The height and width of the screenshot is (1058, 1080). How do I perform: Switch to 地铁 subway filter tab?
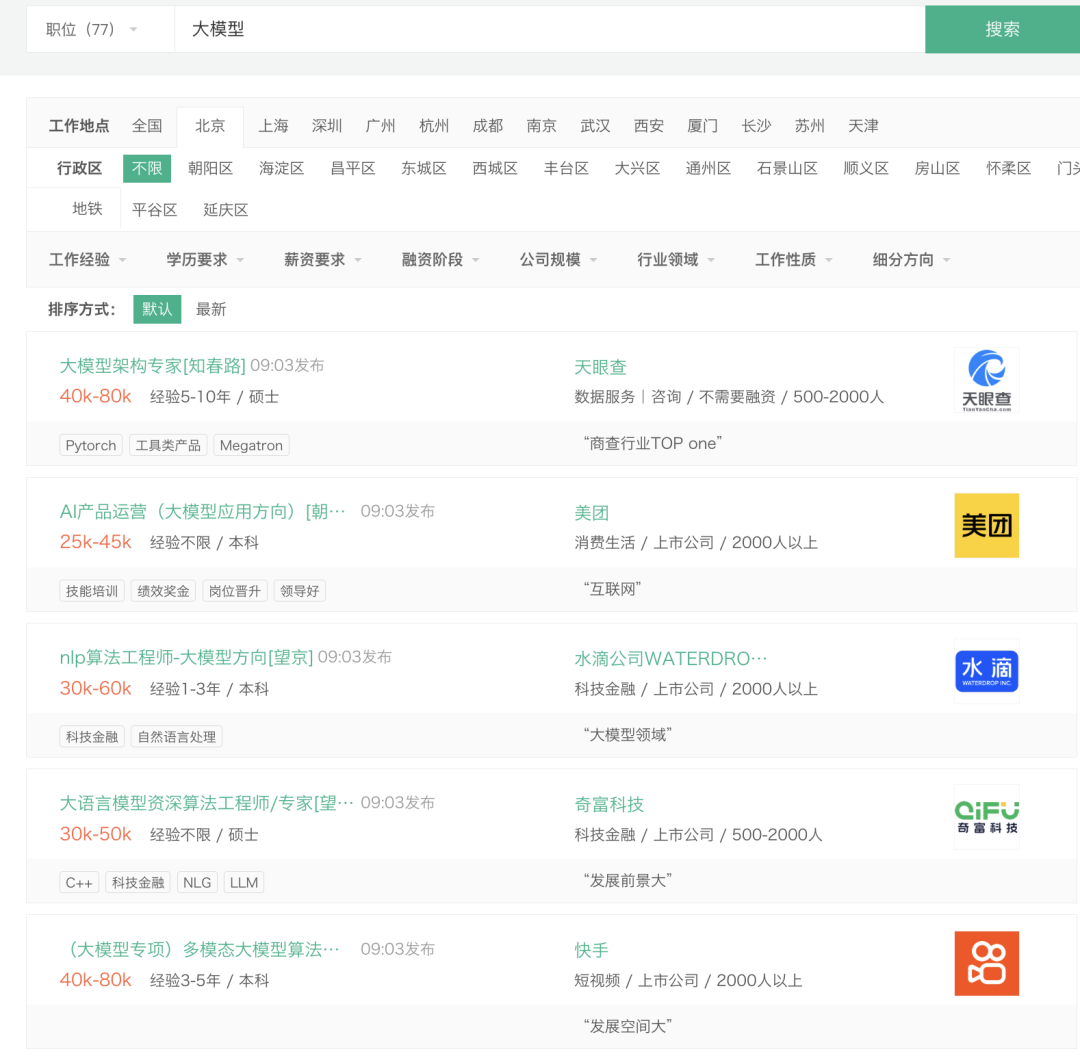point(87,209)
